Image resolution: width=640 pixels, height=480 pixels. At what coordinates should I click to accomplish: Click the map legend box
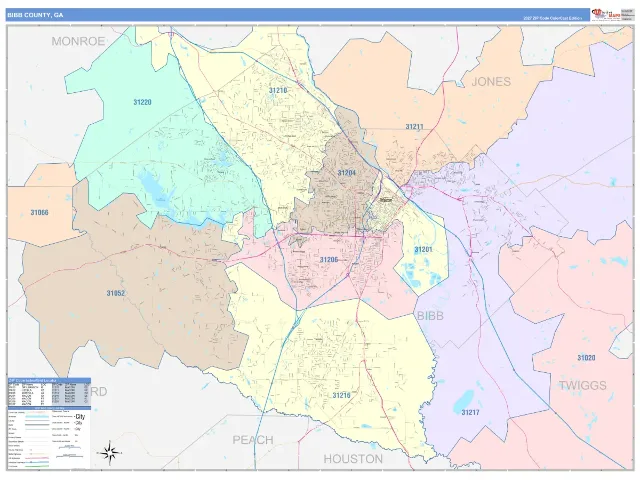(x=49, y=438)
